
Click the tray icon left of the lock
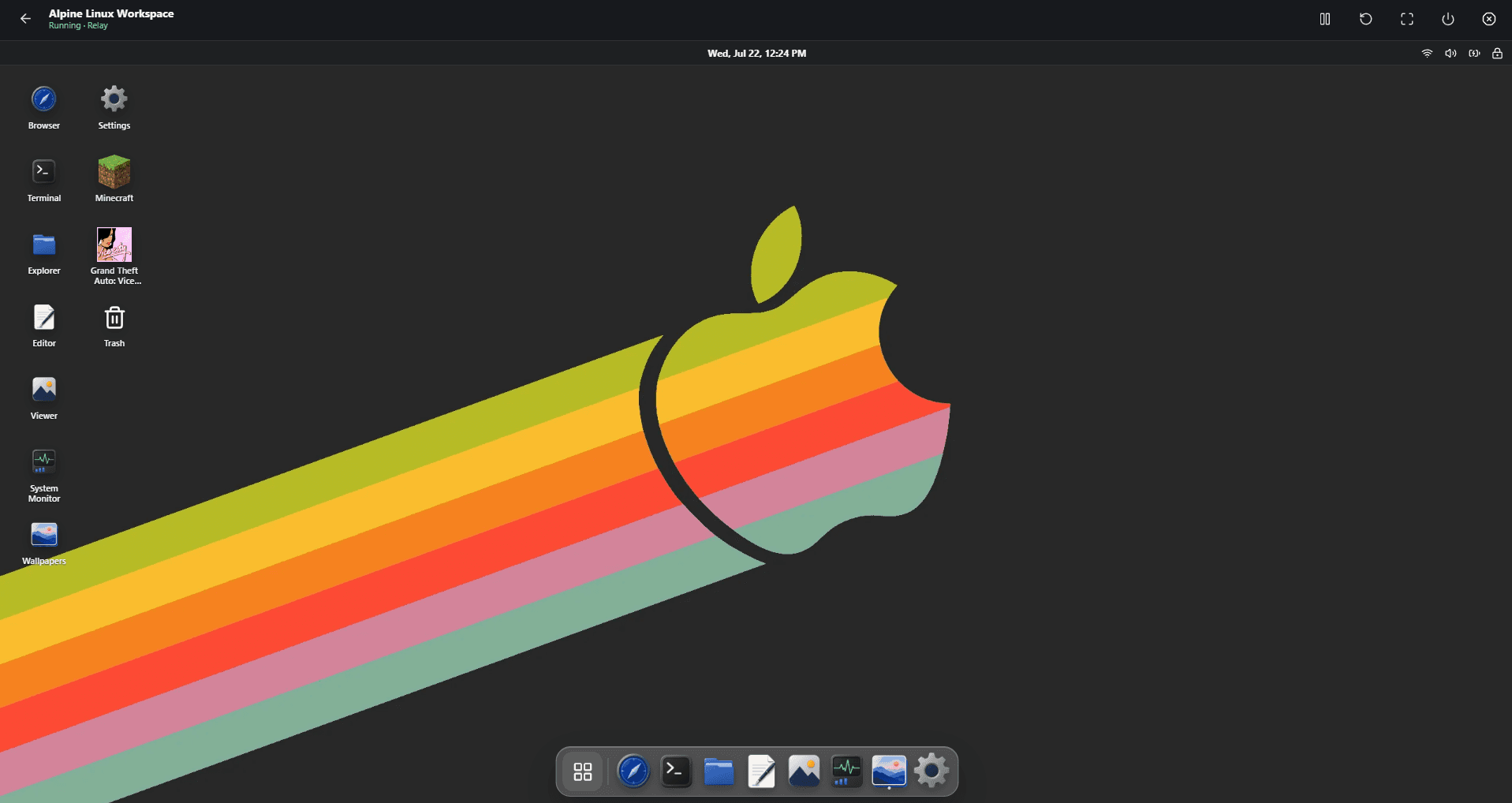pyautogui.click(x=1474, y=53)
